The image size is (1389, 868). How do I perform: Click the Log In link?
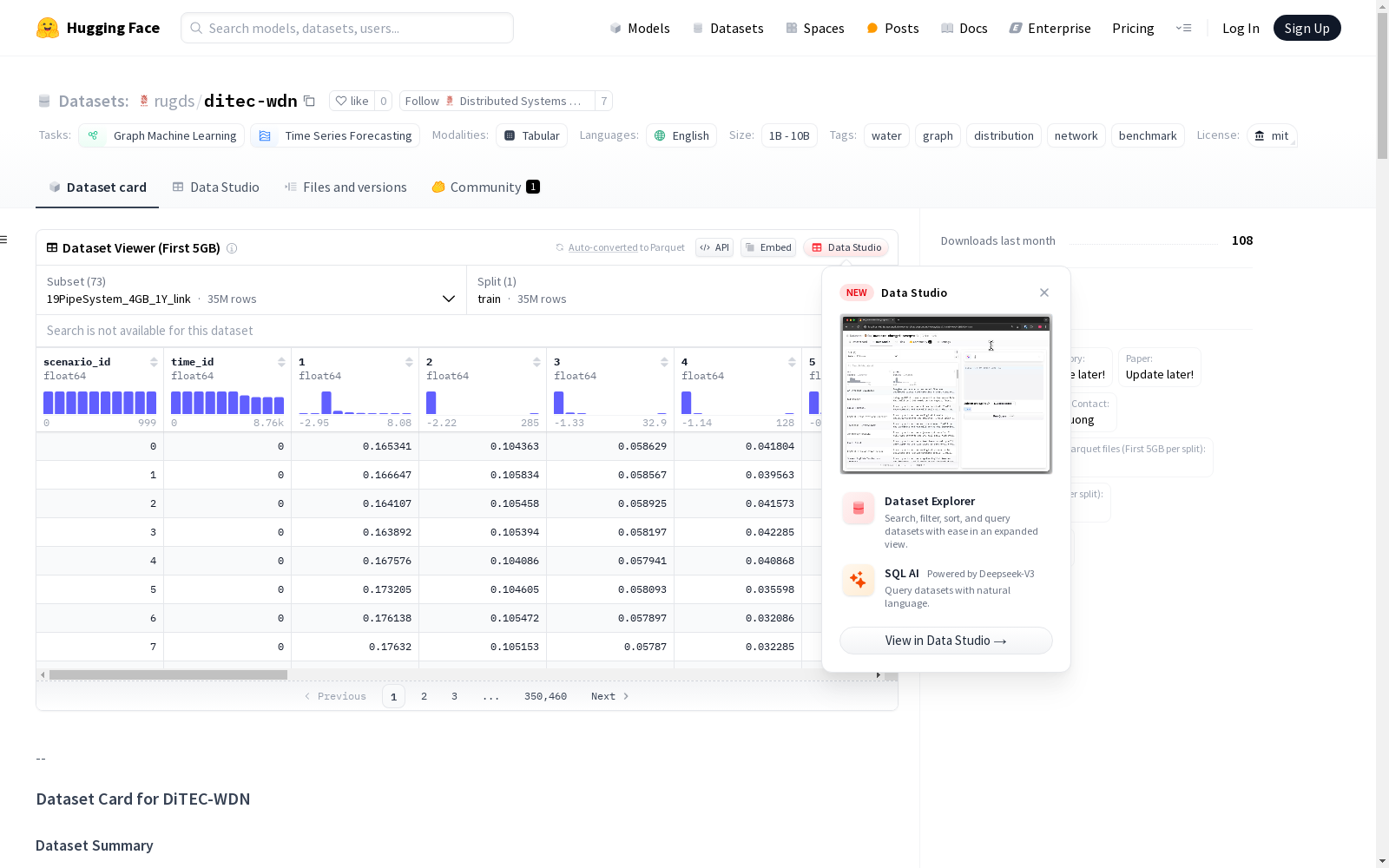1241,28
